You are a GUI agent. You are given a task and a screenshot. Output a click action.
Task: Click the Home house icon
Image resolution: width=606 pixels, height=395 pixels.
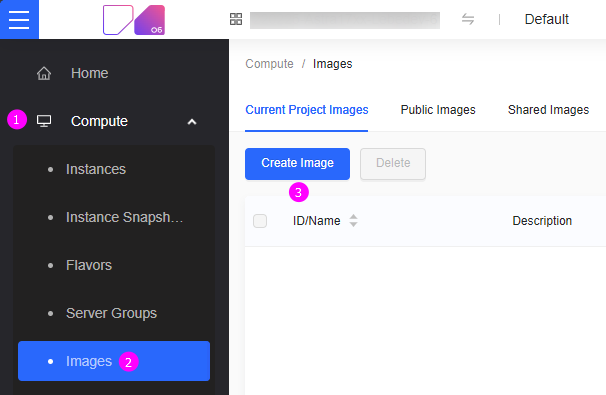coord(44,73)
